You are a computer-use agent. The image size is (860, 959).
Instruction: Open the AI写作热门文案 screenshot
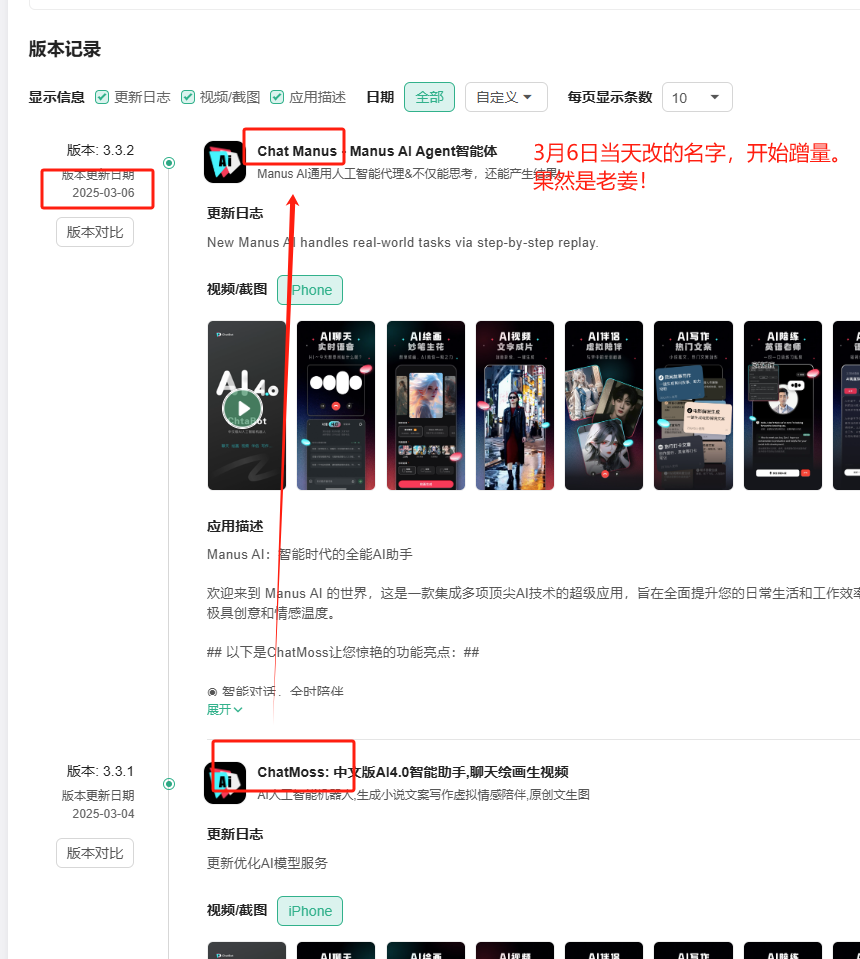pyautogui.click(x=693, y=405)
